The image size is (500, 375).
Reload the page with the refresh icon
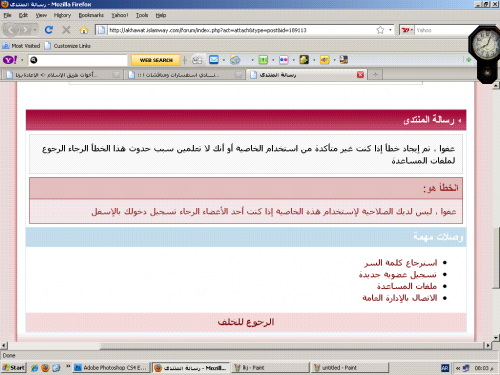[x=49, y=30]
